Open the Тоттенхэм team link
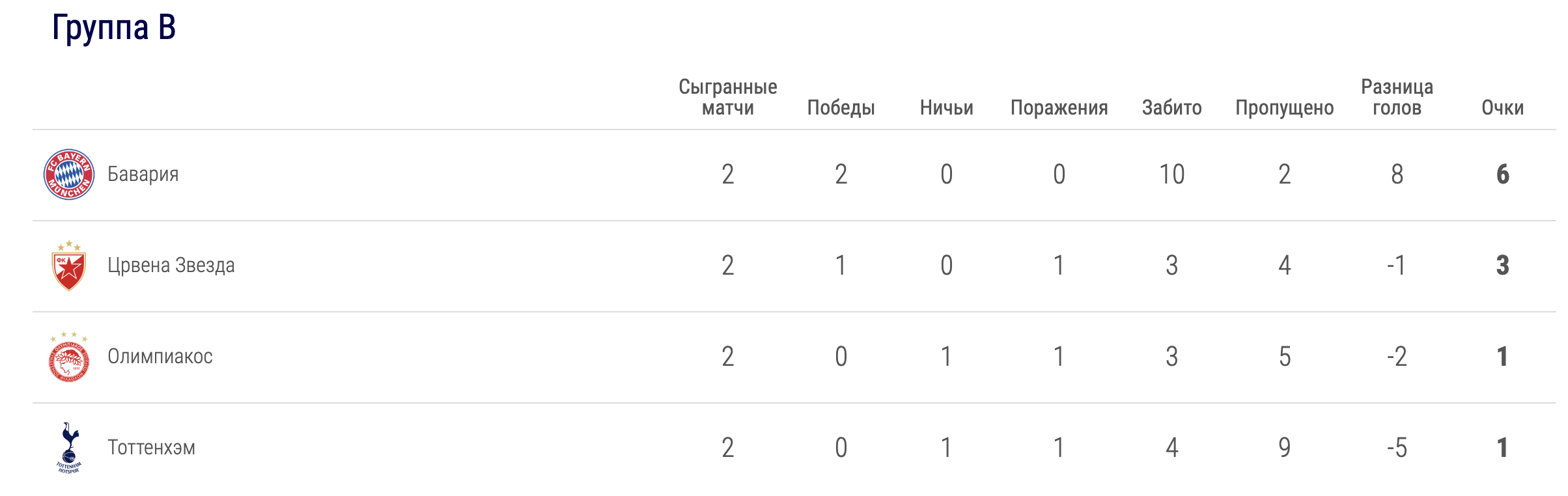The height and width of the screenshot is (496, 1568). (152, 448)
